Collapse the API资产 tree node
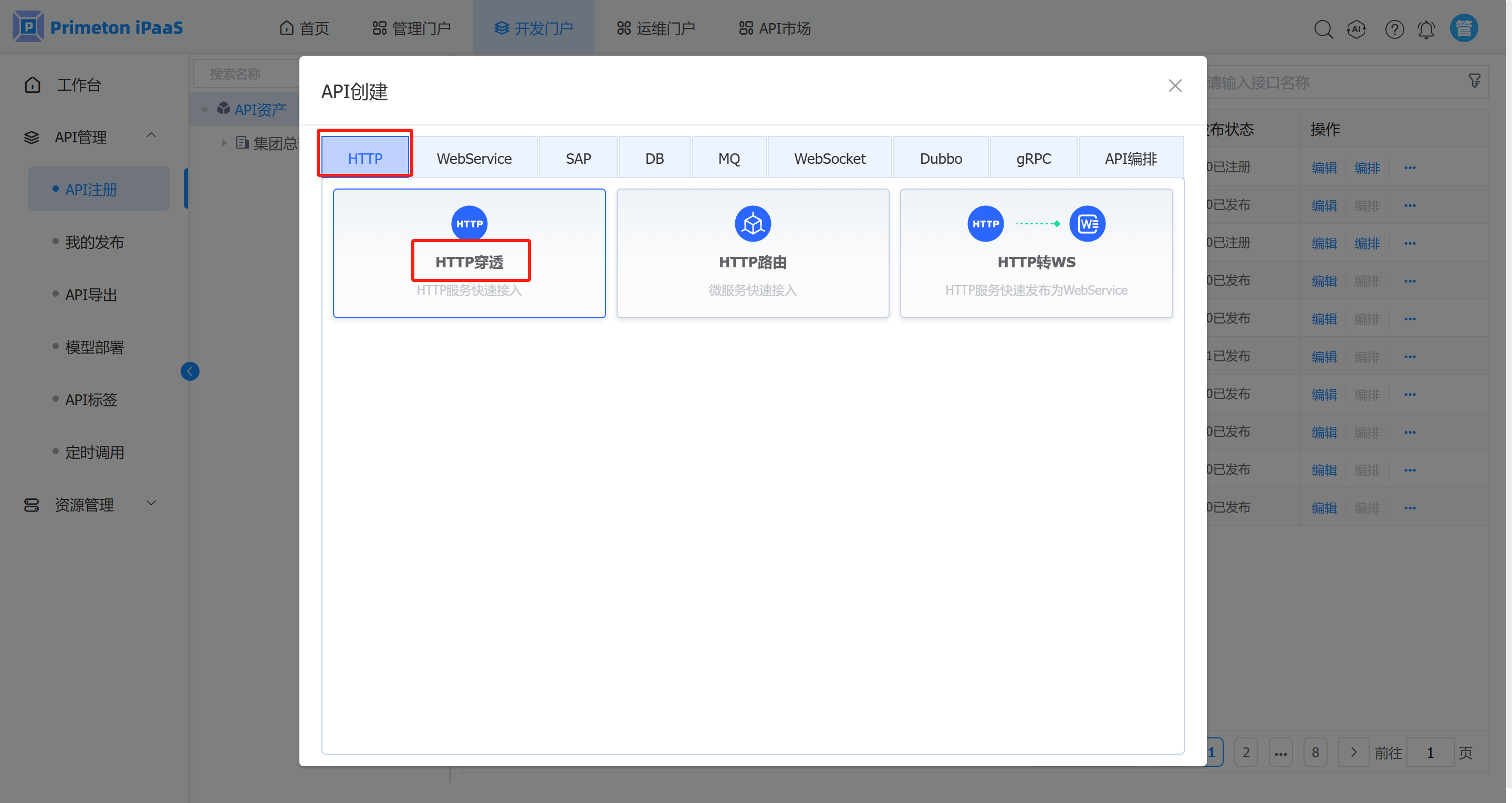This screenshot has width=1512, height=803. click(x=205, y=110)
